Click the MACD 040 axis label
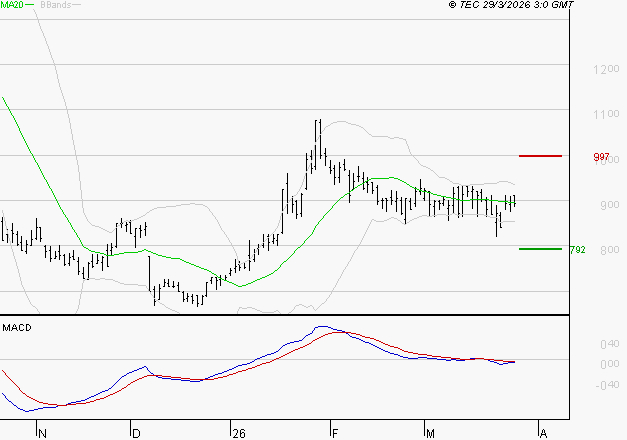The width and height of the screenshot is (627, 440). click(x=609, y=344)
